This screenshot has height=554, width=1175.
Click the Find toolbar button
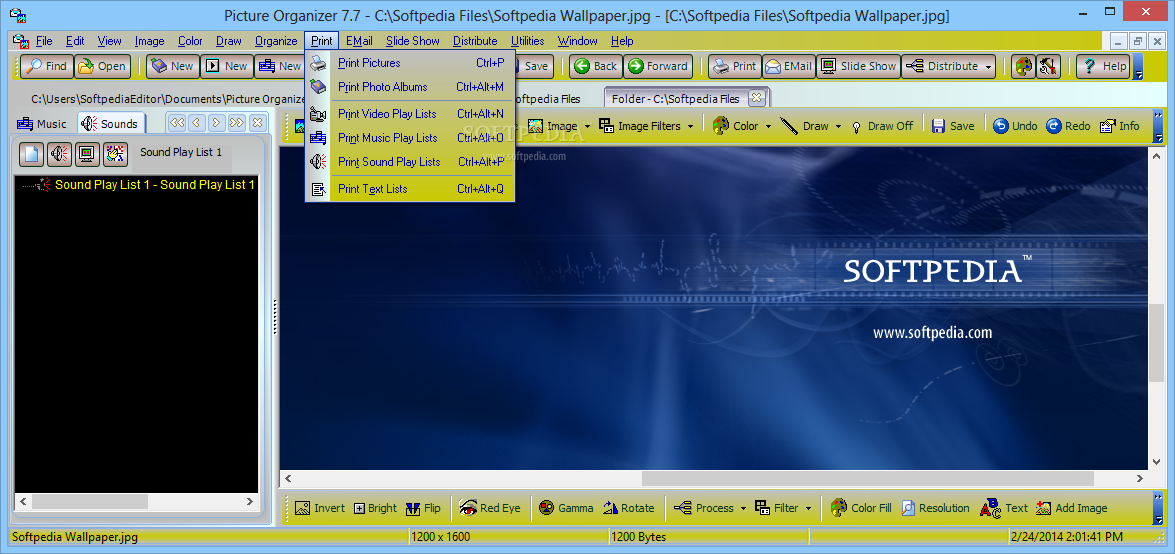pos(46,66)
